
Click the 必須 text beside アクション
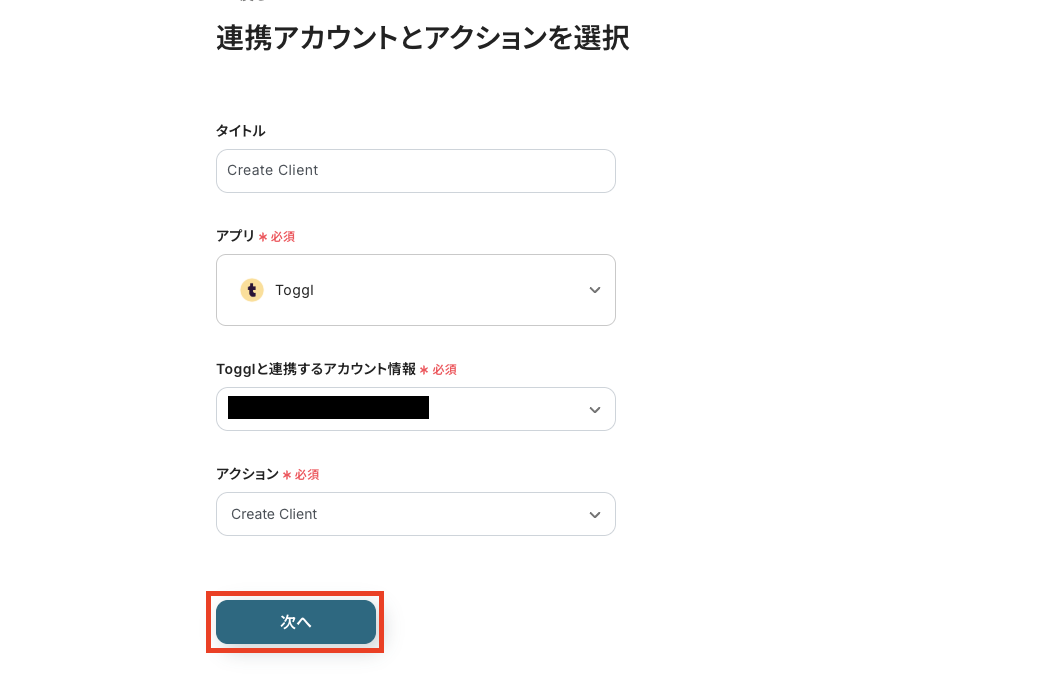306,475
